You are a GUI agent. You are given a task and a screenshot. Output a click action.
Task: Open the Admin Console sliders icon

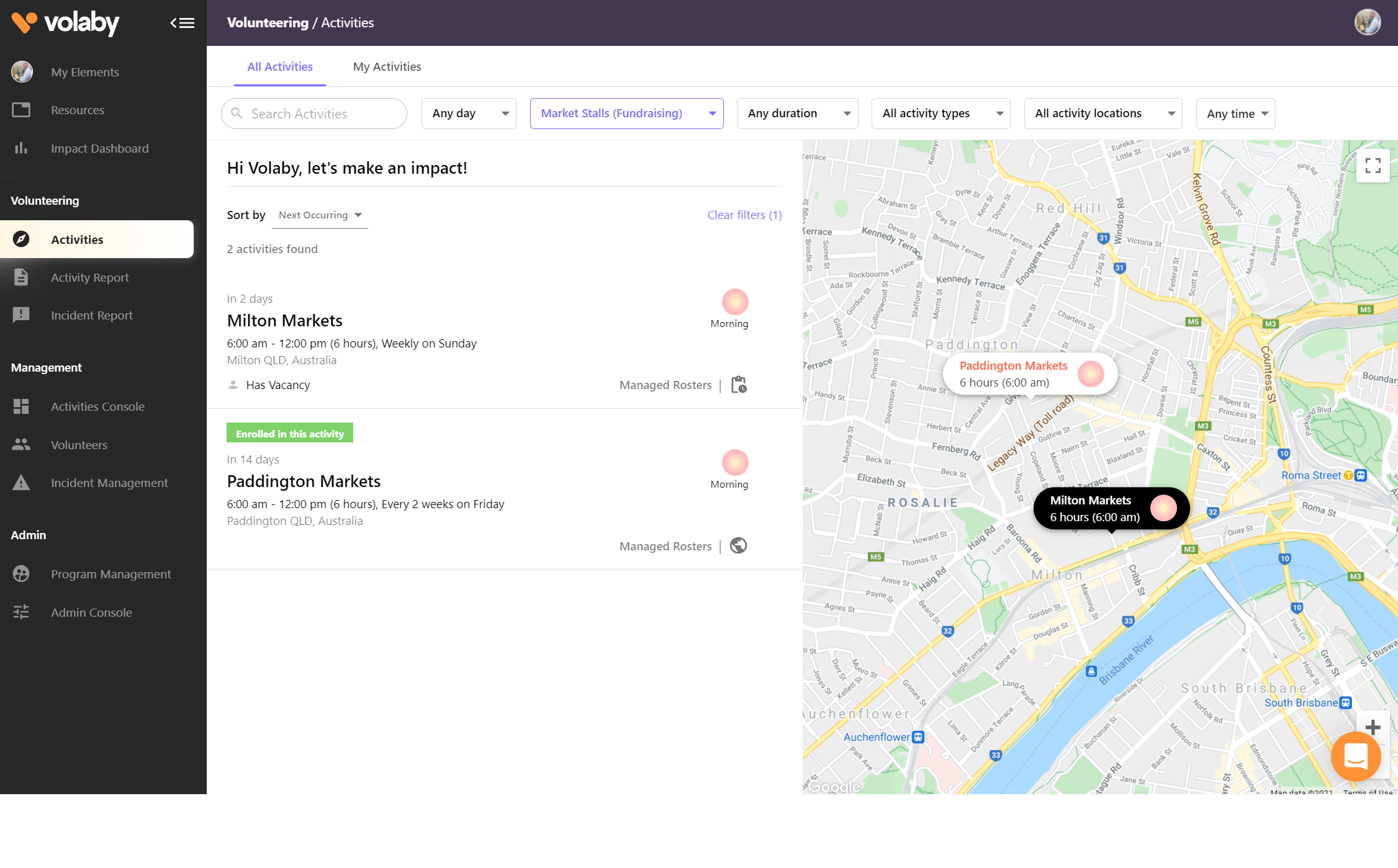[22, 612]
